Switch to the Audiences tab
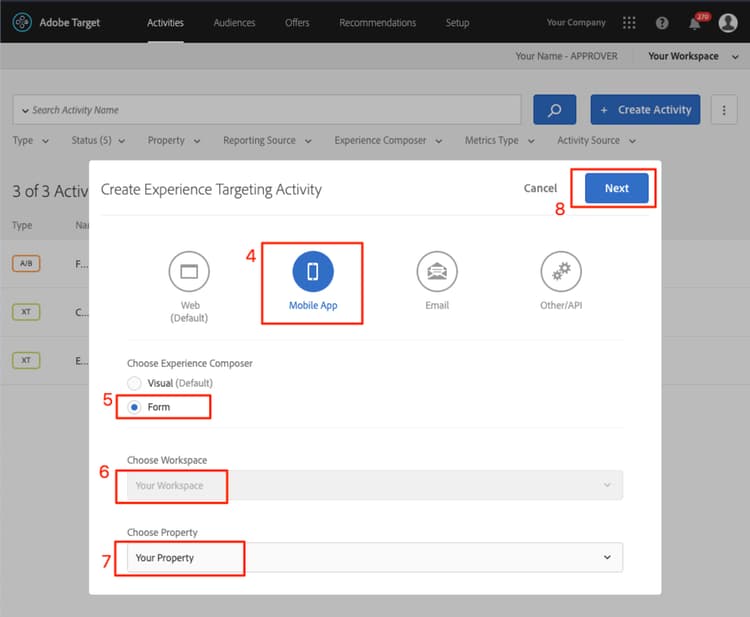This screenshot has height=617, width=750. click(234, 22)
